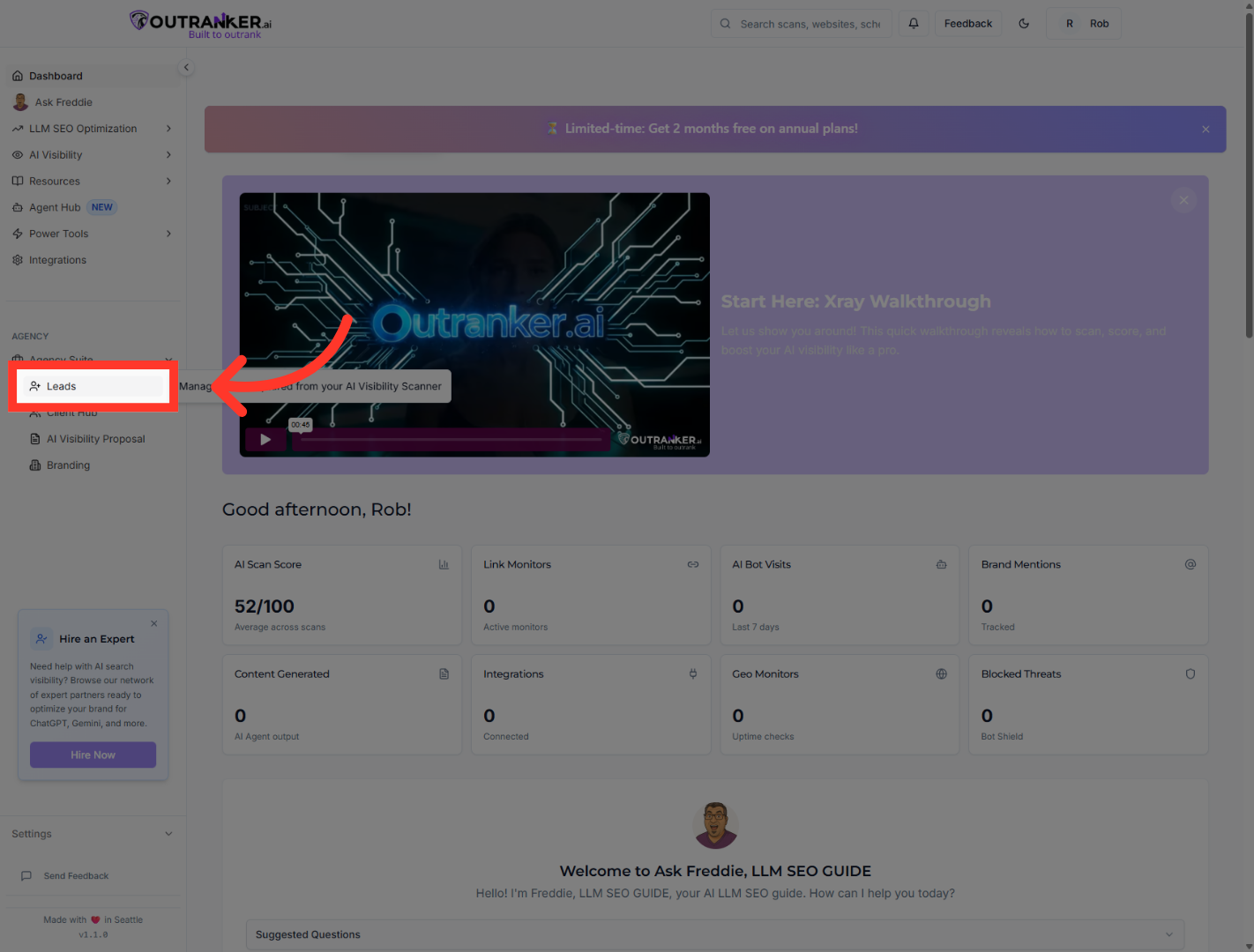The height and width of the screenshot is (952, 1254).
Task: Open the Rob user account menu
Action: coord(1084,24)
